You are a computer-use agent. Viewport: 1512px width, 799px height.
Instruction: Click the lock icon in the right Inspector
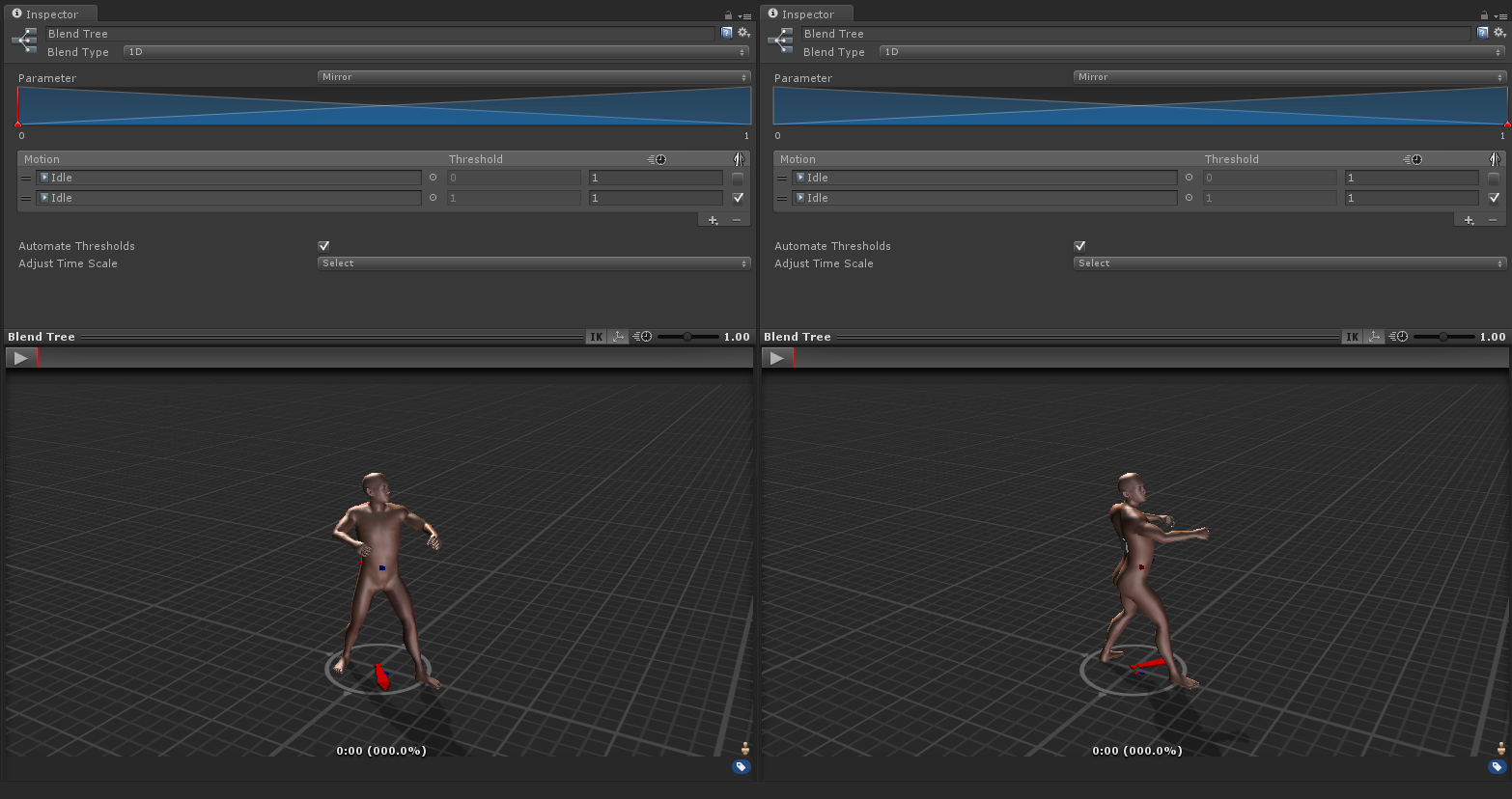[x=1484, y=15]
